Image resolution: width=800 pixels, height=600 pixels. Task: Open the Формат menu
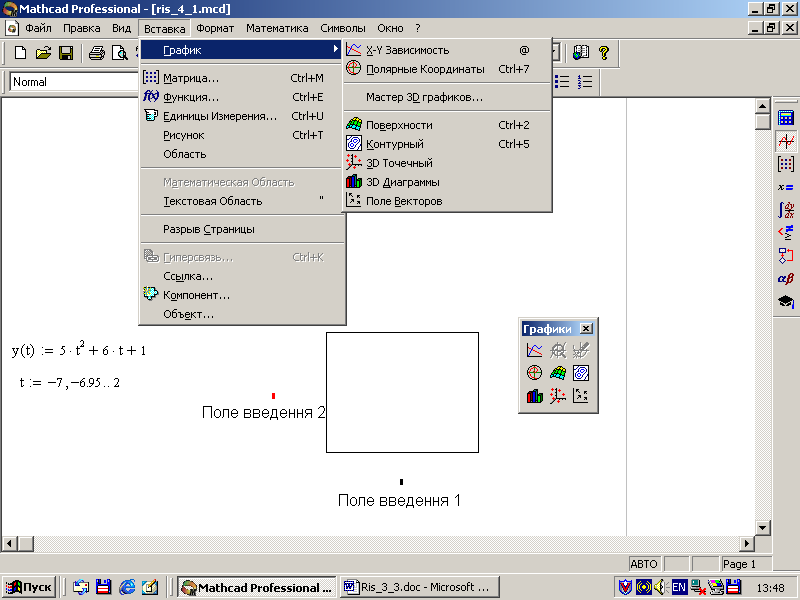215,28
